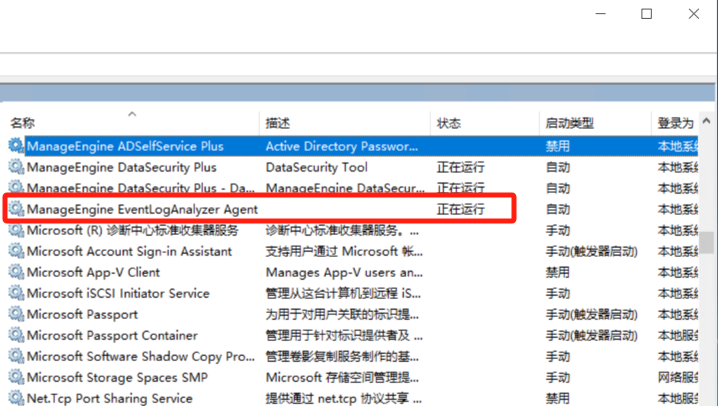The width and height of the screenshot is (718, 406).
Task: Click gear icon of ManageEngine DataSecurity Plus
Action: pyautogui.click(x=16, y=167)
